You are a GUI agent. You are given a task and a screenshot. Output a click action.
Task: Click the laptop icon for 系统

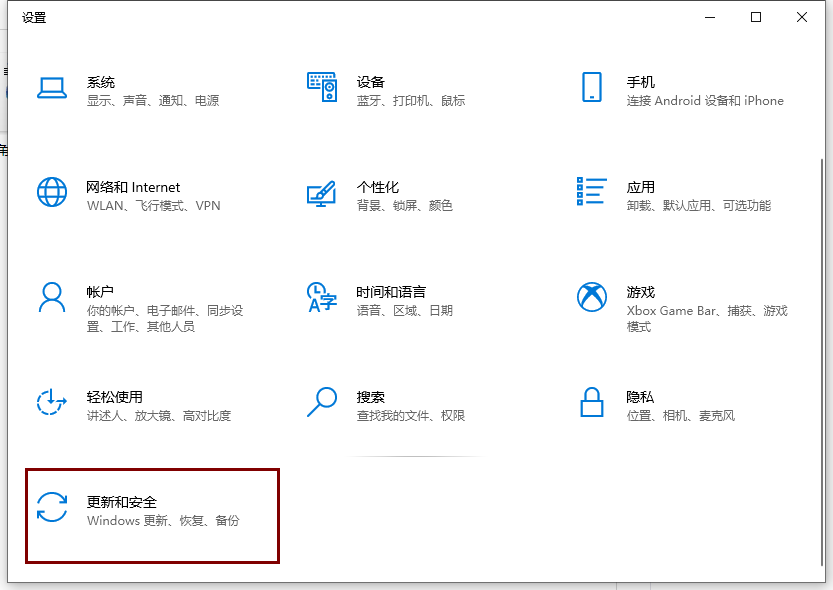pyautogui.click(x=51, y=88)
